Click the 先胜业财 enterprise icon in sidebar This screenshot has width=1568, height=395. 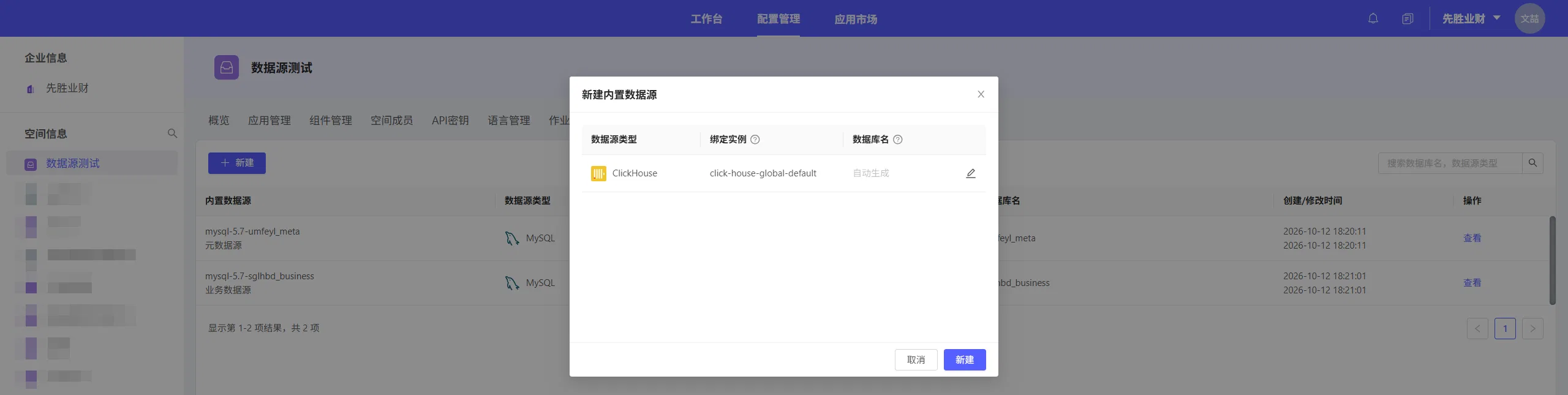pyautogui.click(x=30, y=89)
